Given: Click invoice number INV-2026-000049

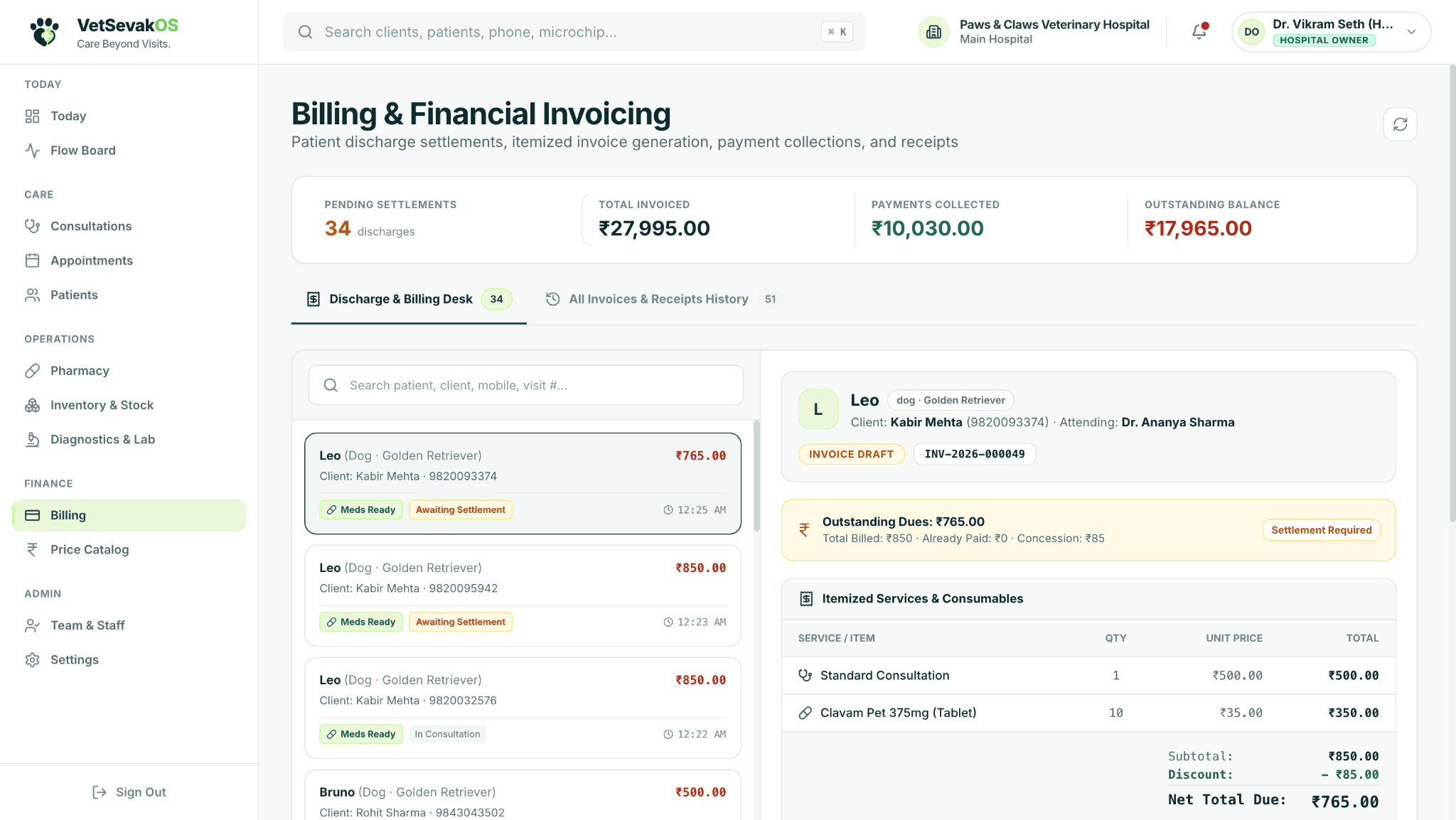Looking at the screenshot, I should click(975, 454).
